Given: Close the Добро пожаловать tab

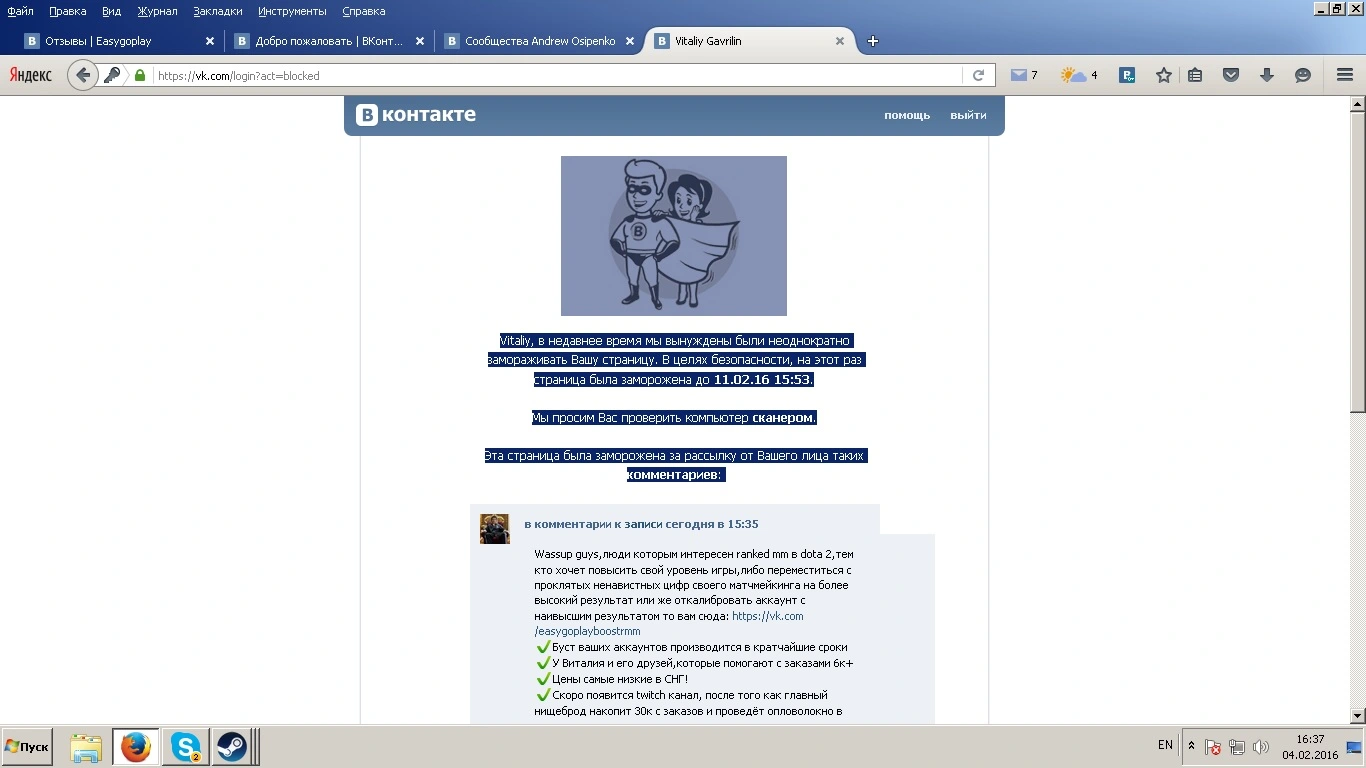Looking at the screenshot, I should (x=420, y=41).
